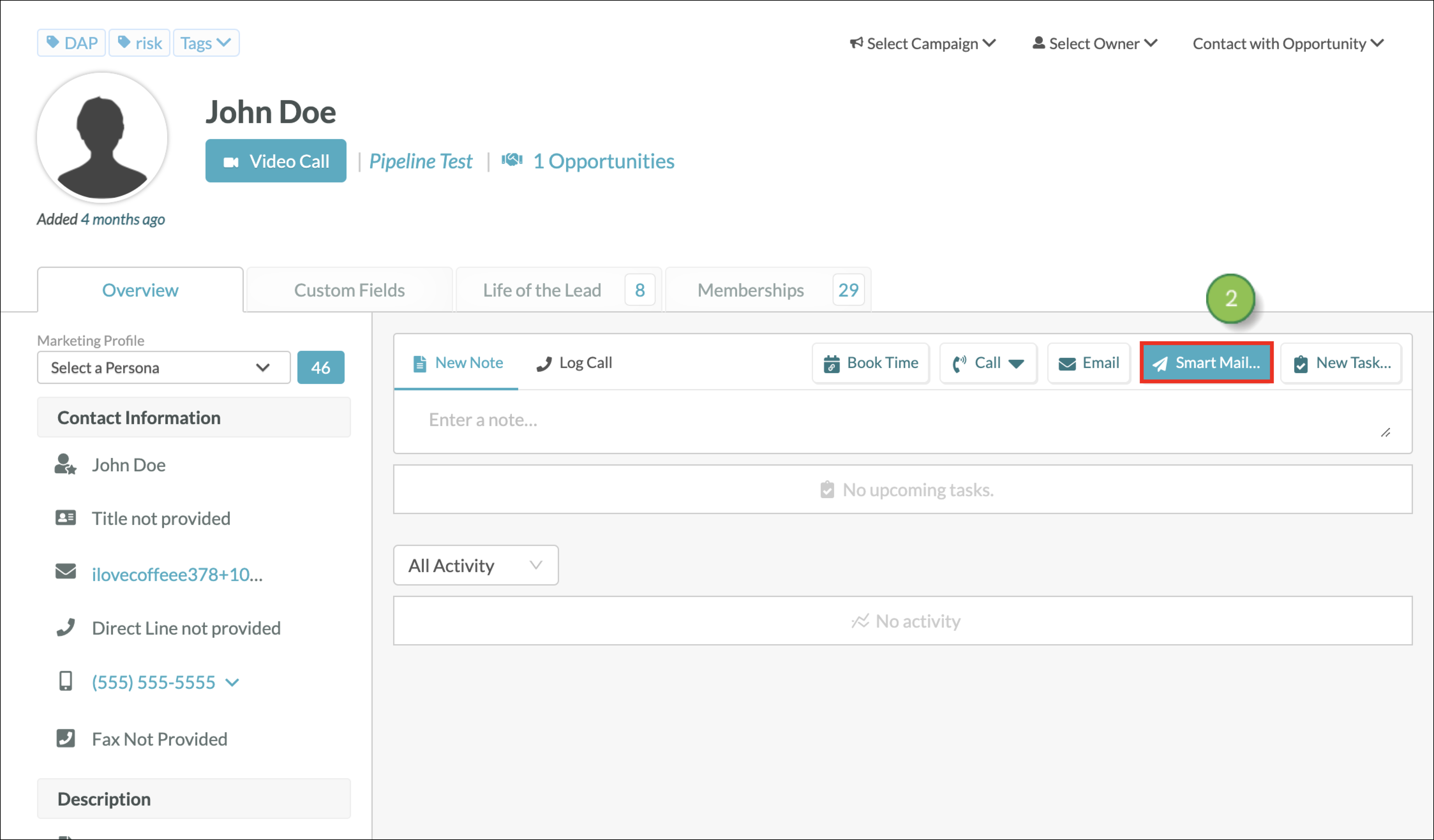Click the (555) 555-5555 phone number
This screenshot has width=1434, height=840.
click(x=154, y=682)
